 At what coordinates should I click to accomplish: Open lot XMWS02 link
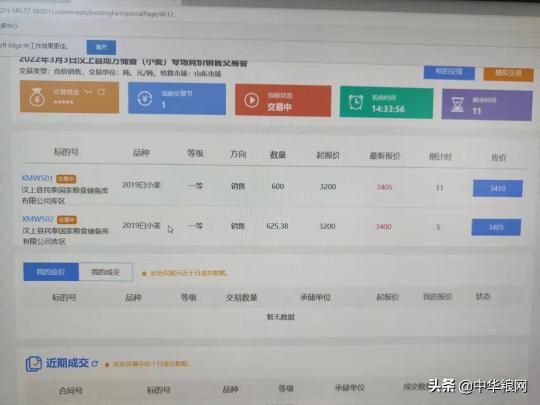tap(38, 219)
